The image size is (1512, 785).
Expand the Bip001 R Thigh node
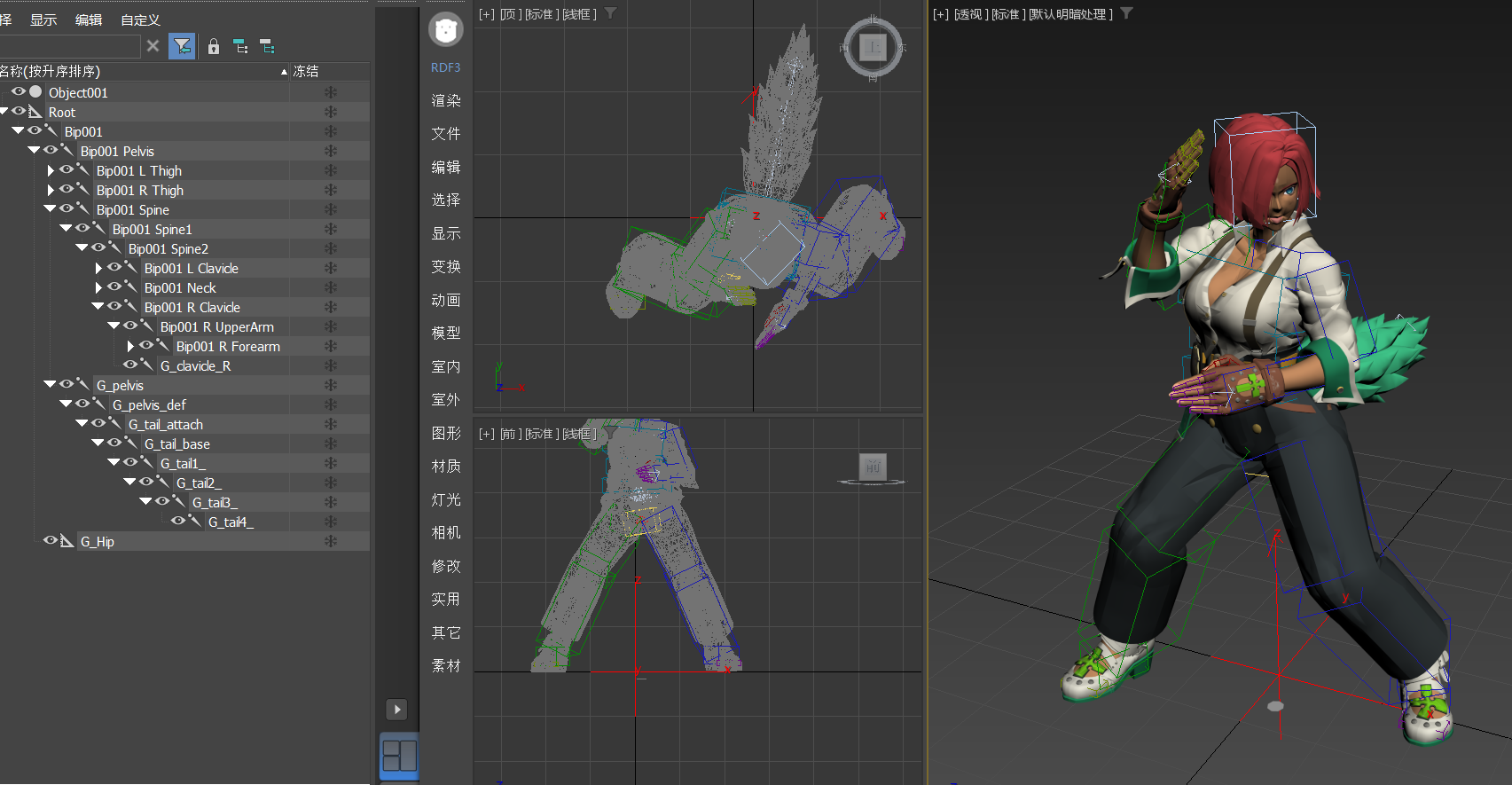pyautogui.click(x=51, y=190)
